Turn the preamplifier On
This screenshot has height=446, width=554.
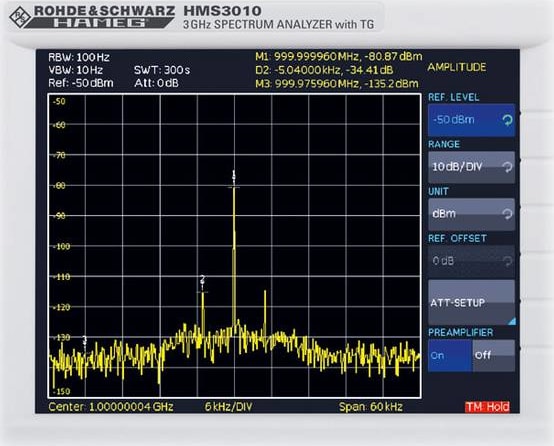click(x=450, y=356)
